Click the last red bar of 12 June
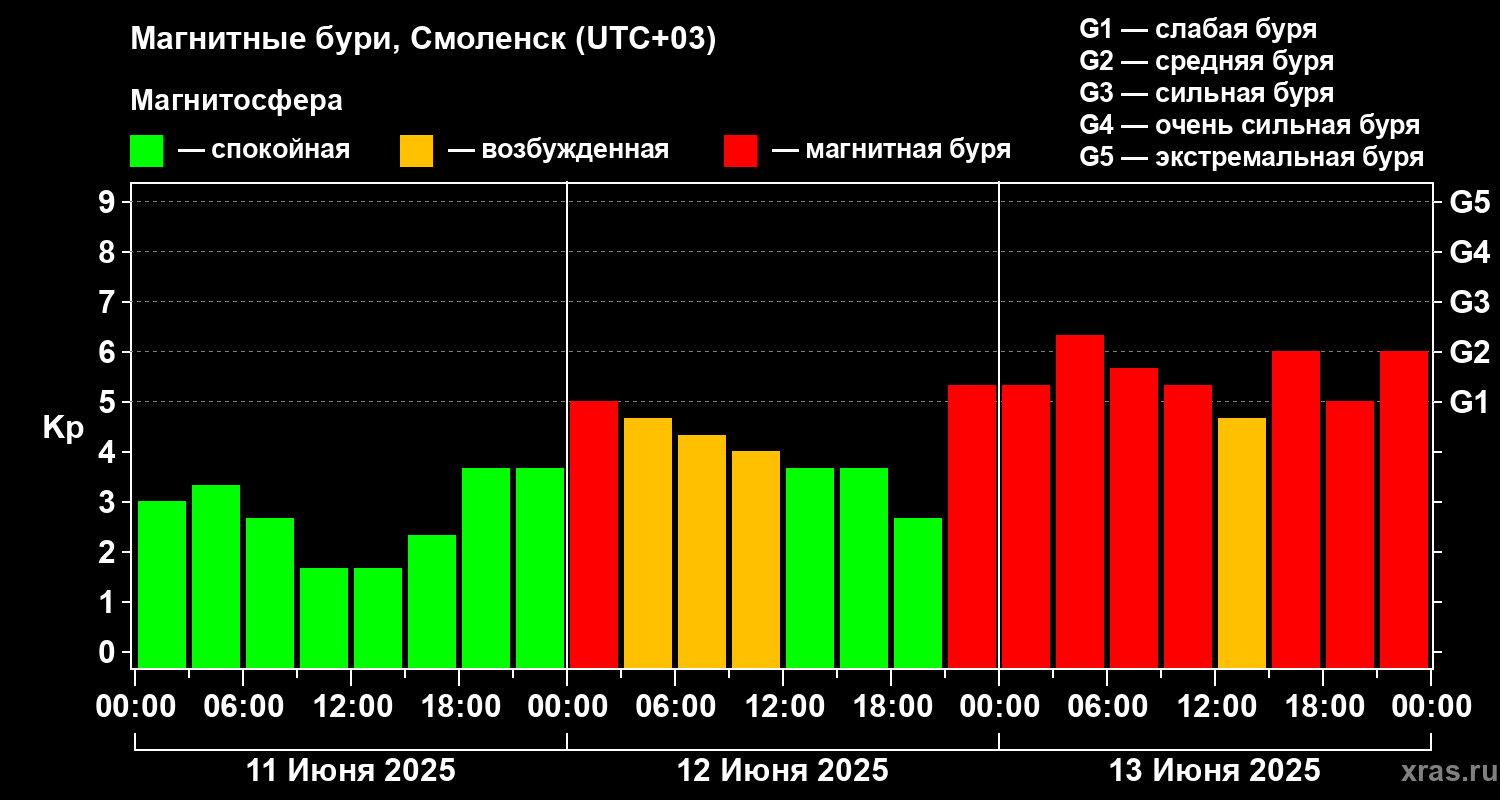This screenshot has width=1500, height=800. click(x=972, y=526)
